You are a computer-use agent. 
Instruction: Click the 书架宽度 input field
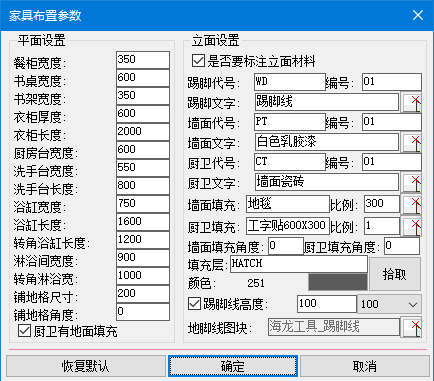pyautogui.click(x=143, y=96)
